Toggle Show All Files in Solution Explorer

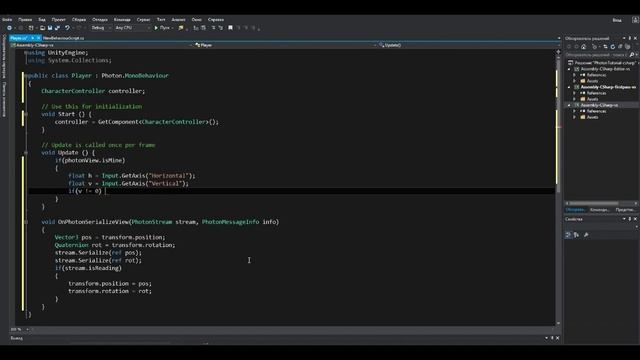pos(627,47)
